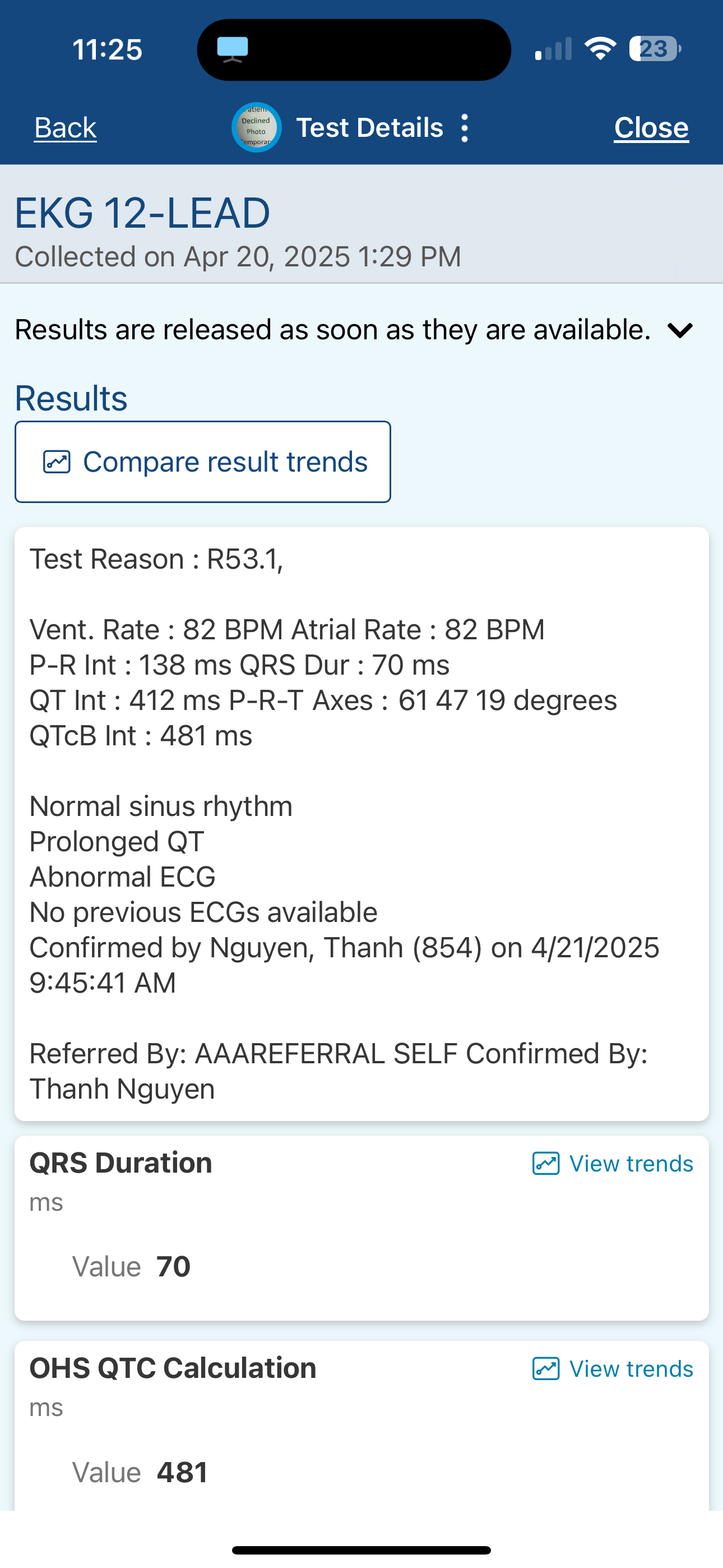Tap the OHS QTC value 481

coord(182,1473)
